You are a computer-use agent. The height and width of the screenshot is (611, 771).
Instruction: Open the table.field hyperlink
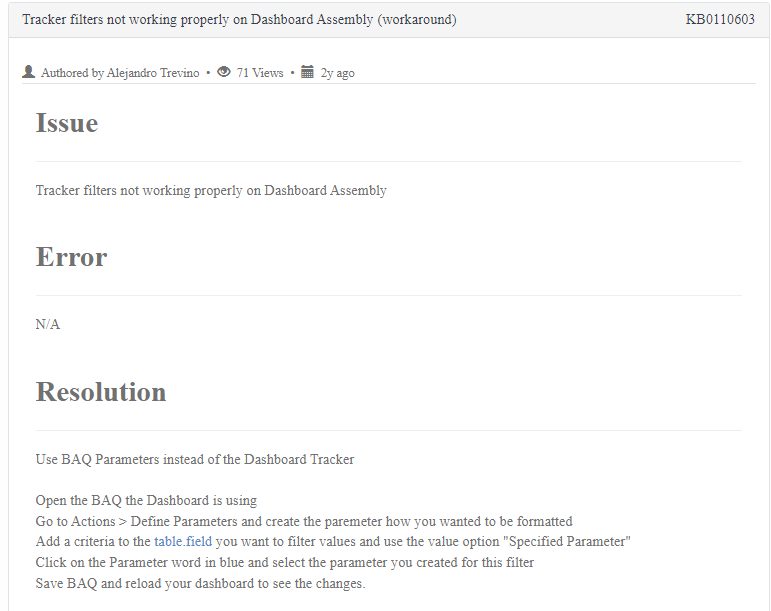(183, 541)
